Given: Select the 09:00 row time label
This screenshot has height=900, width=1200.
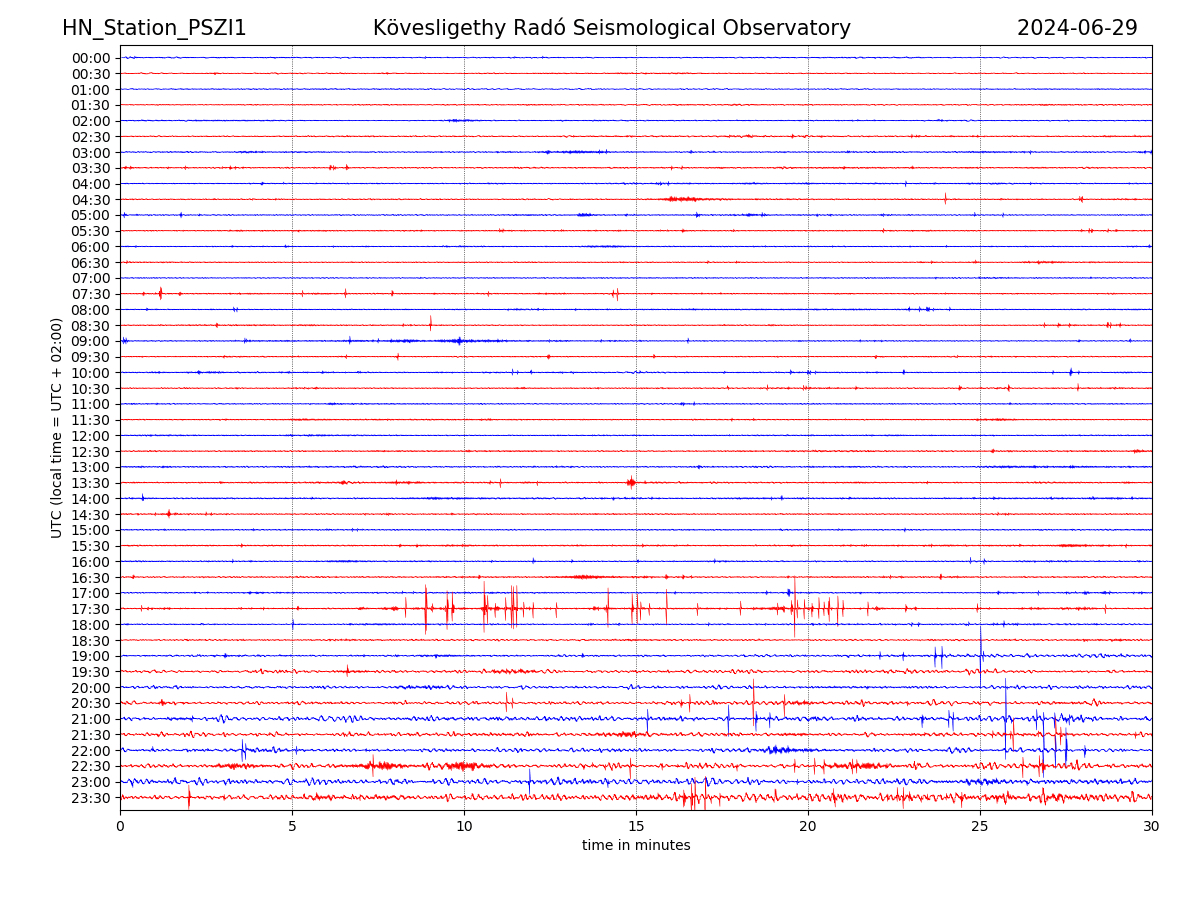Looking at the screenshot, I should point(91,341).
